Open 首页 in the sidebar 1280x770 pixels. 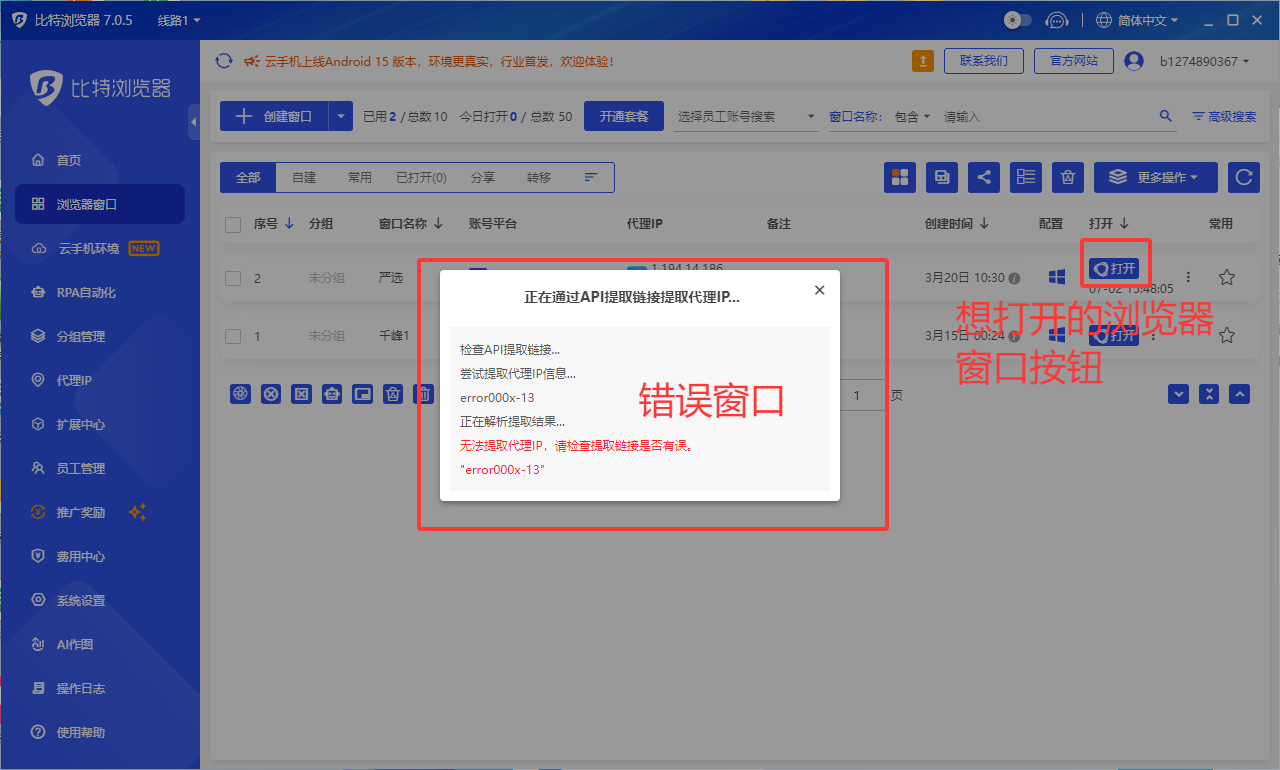pyautogui.click(x=100, y=160)
